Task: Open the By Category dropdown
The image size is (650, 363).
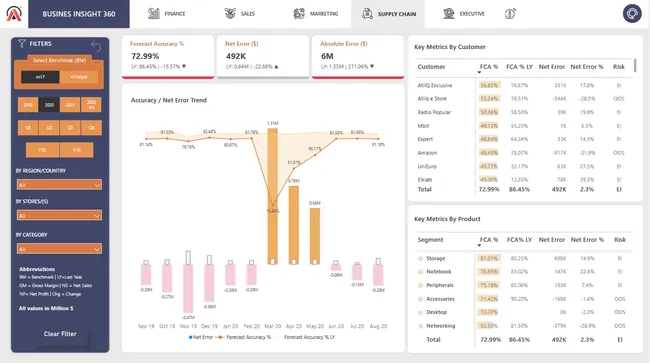Action: 59,249
